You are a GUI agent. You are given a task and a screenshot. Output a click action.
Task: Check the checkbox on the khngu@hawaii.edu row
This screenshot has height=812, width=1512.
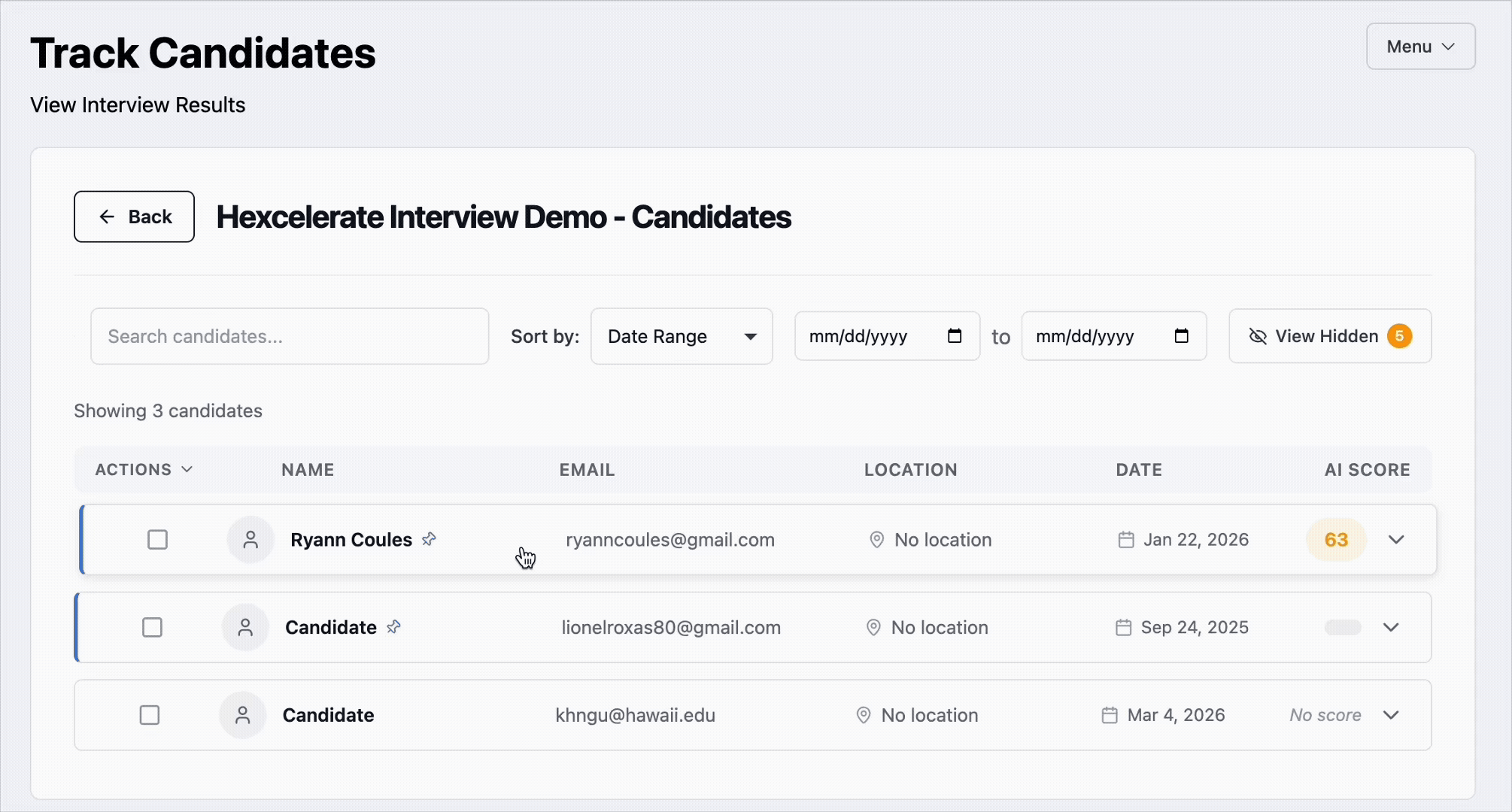click(150, 715)
